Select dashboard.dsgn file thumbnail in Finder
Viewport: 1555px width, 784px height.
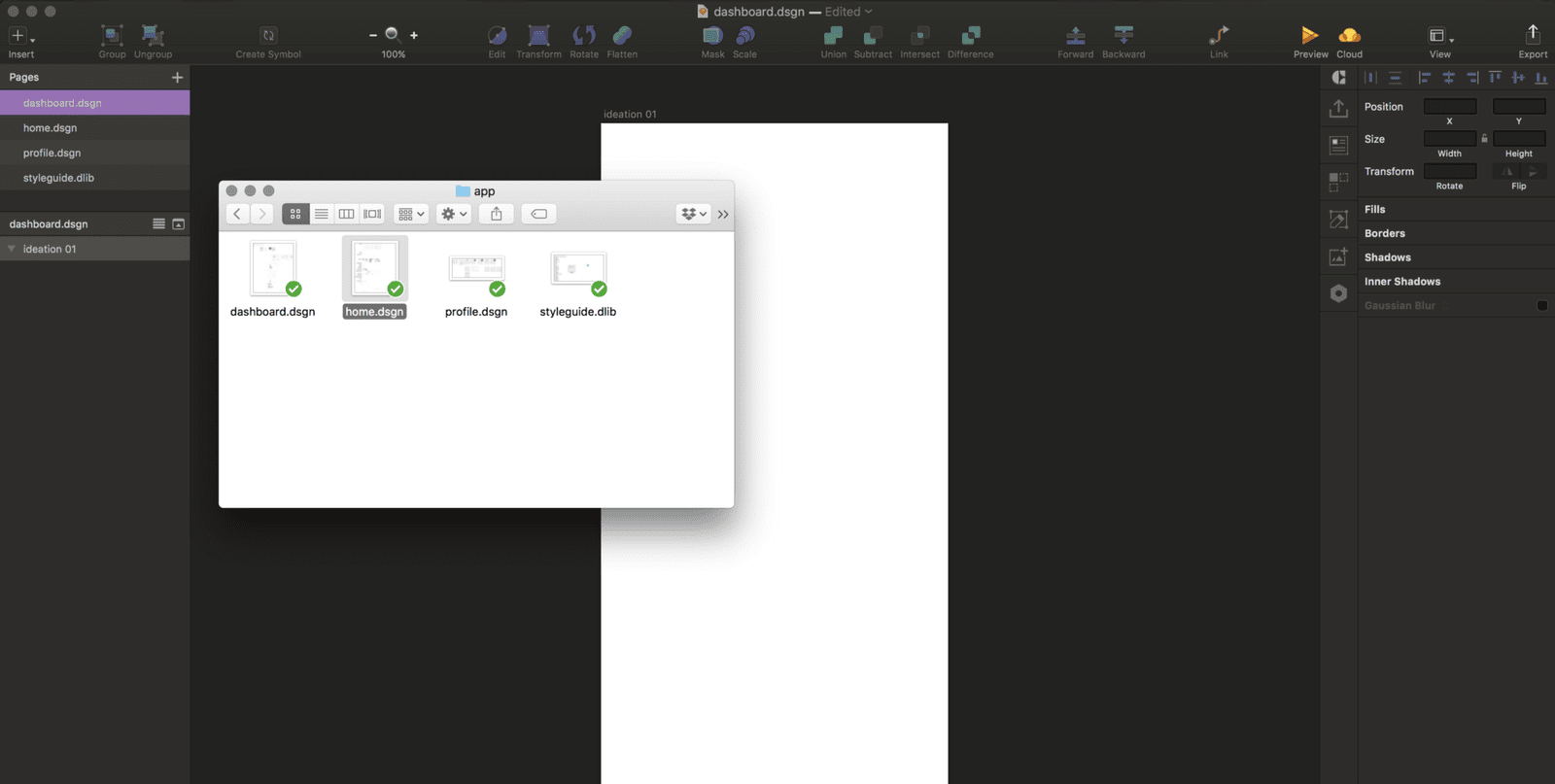[x=273, y=268]
